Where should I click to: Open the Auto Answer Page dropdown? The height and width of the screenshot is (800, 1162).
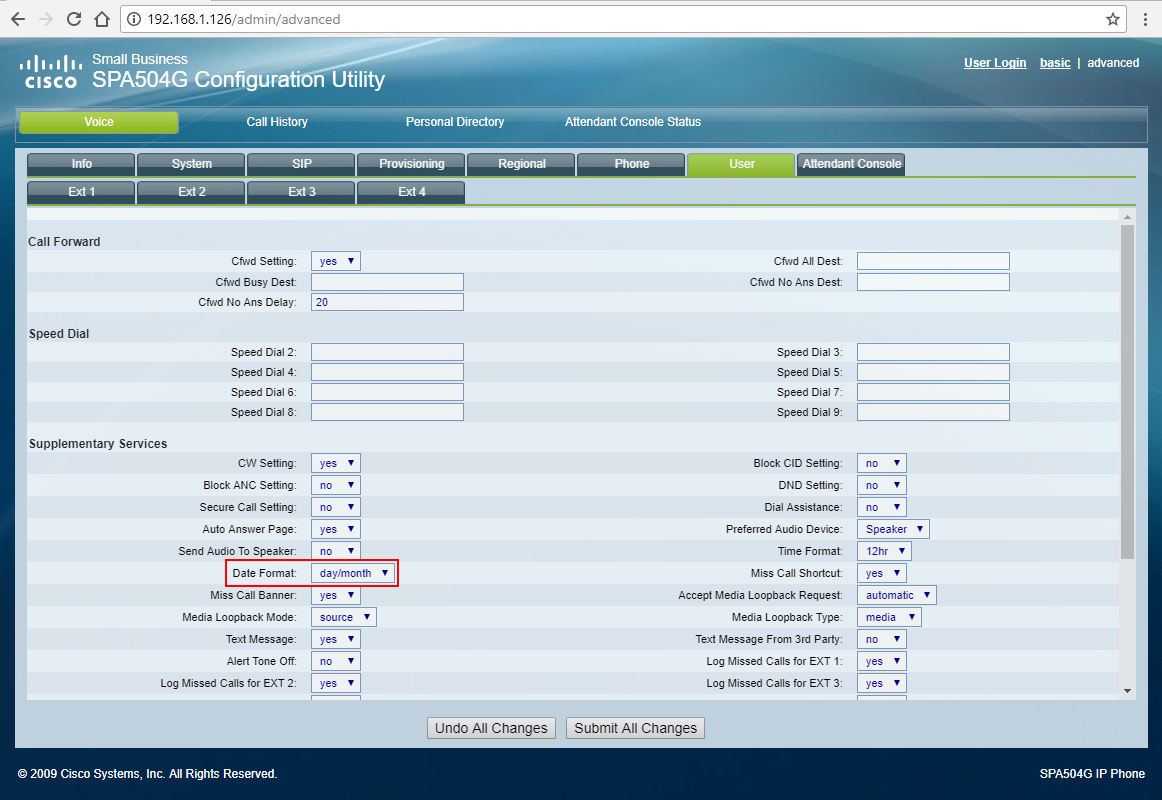pos(336,529)
